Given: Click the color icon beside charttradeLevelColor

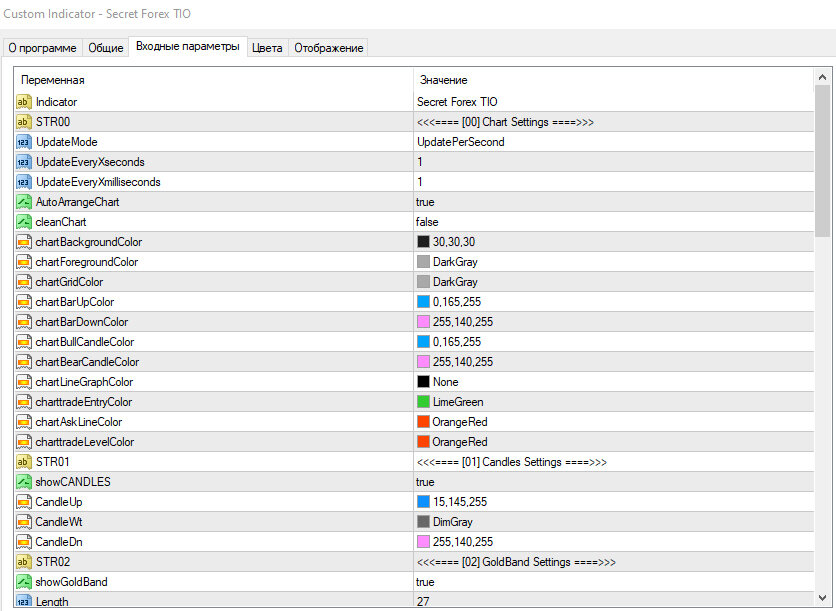Looking at the screenshot, I should (23, 442).
